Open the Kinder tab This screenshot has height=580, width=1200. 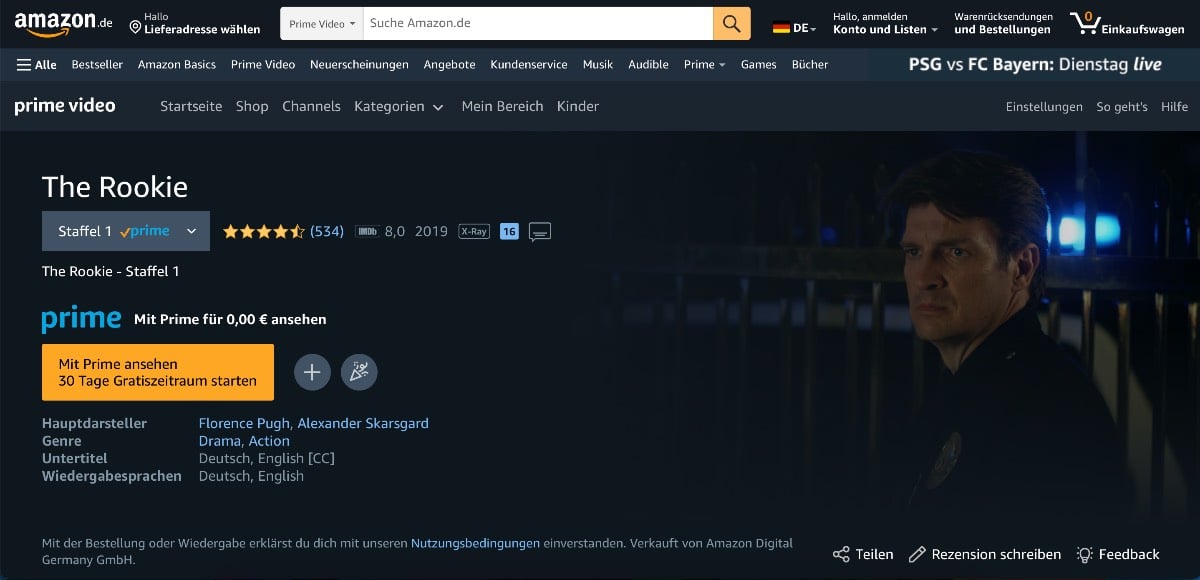click(578, 106)
